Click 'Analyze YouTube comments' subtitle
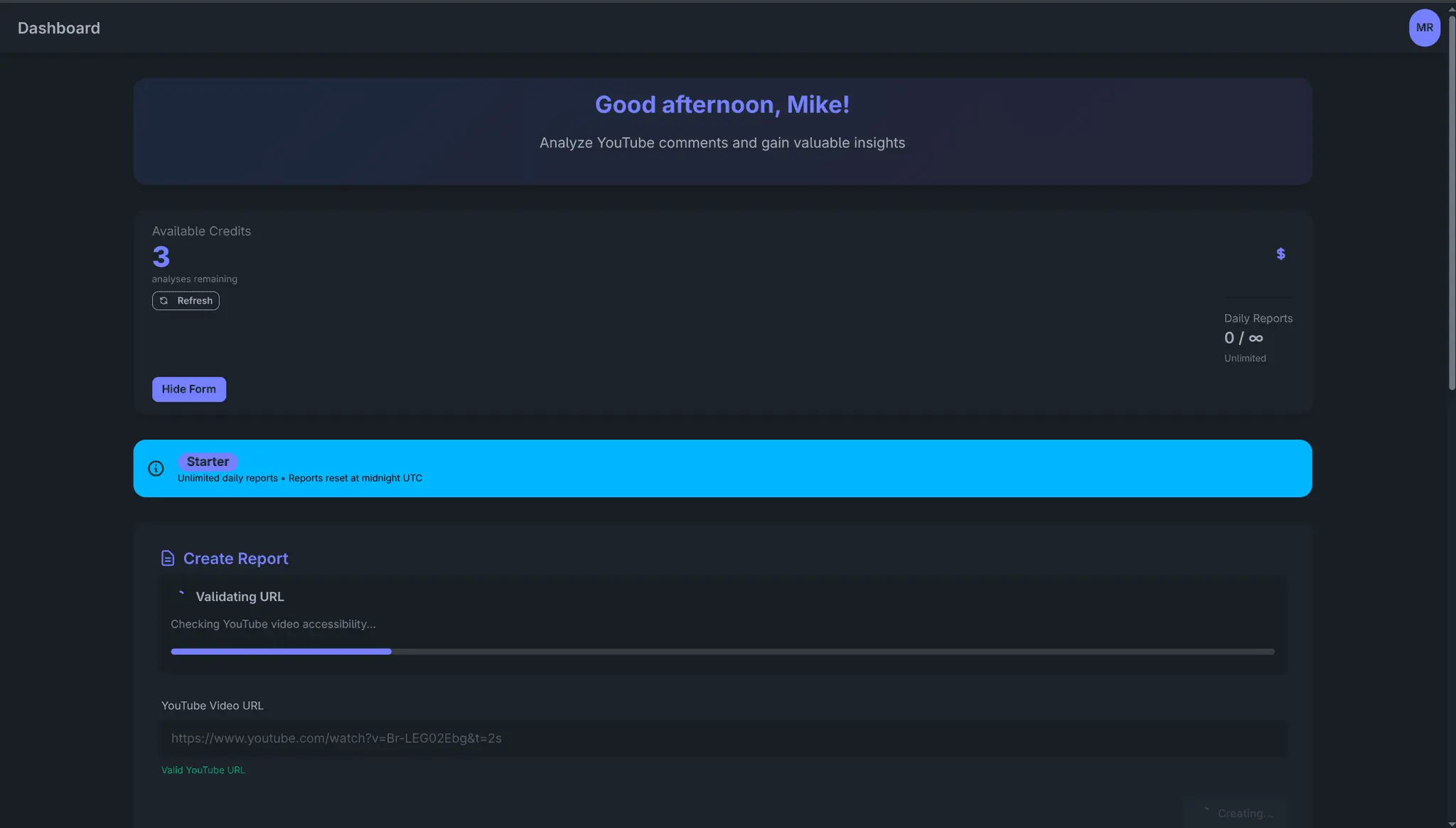Viewport: 1456px width, 828px height. coord(722,143)
